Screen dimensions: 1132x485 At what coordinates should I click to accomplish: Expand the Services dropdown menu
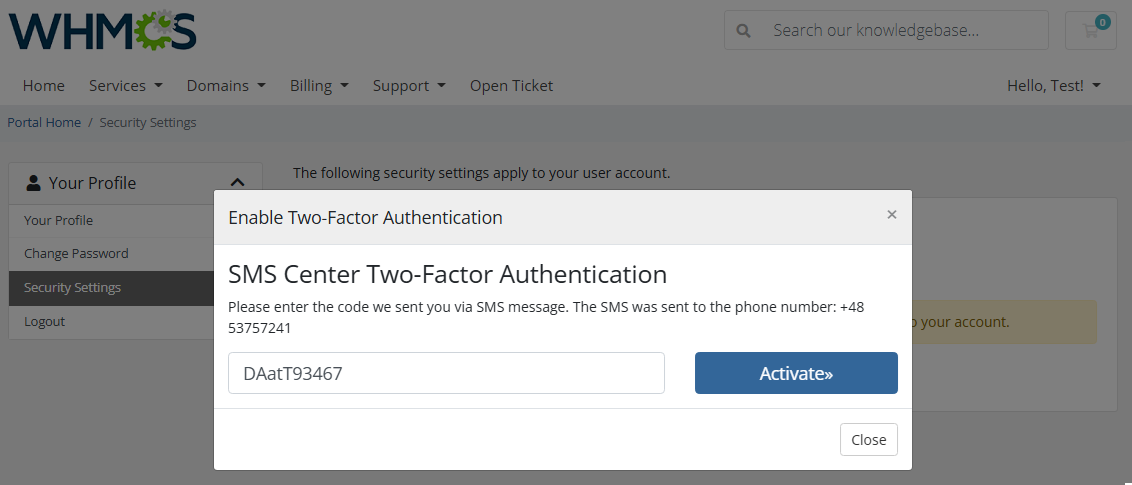[x=125, y=86]
